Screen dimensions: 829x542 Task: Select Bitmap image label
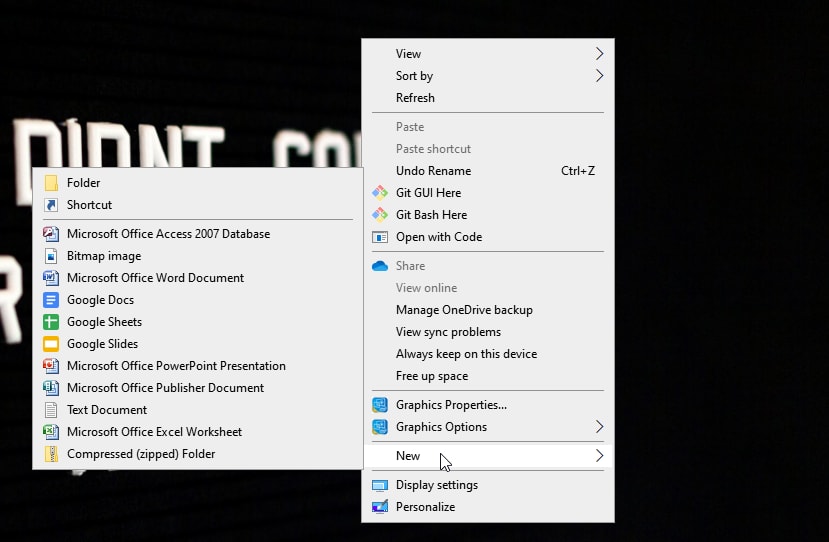pos(104,256)
